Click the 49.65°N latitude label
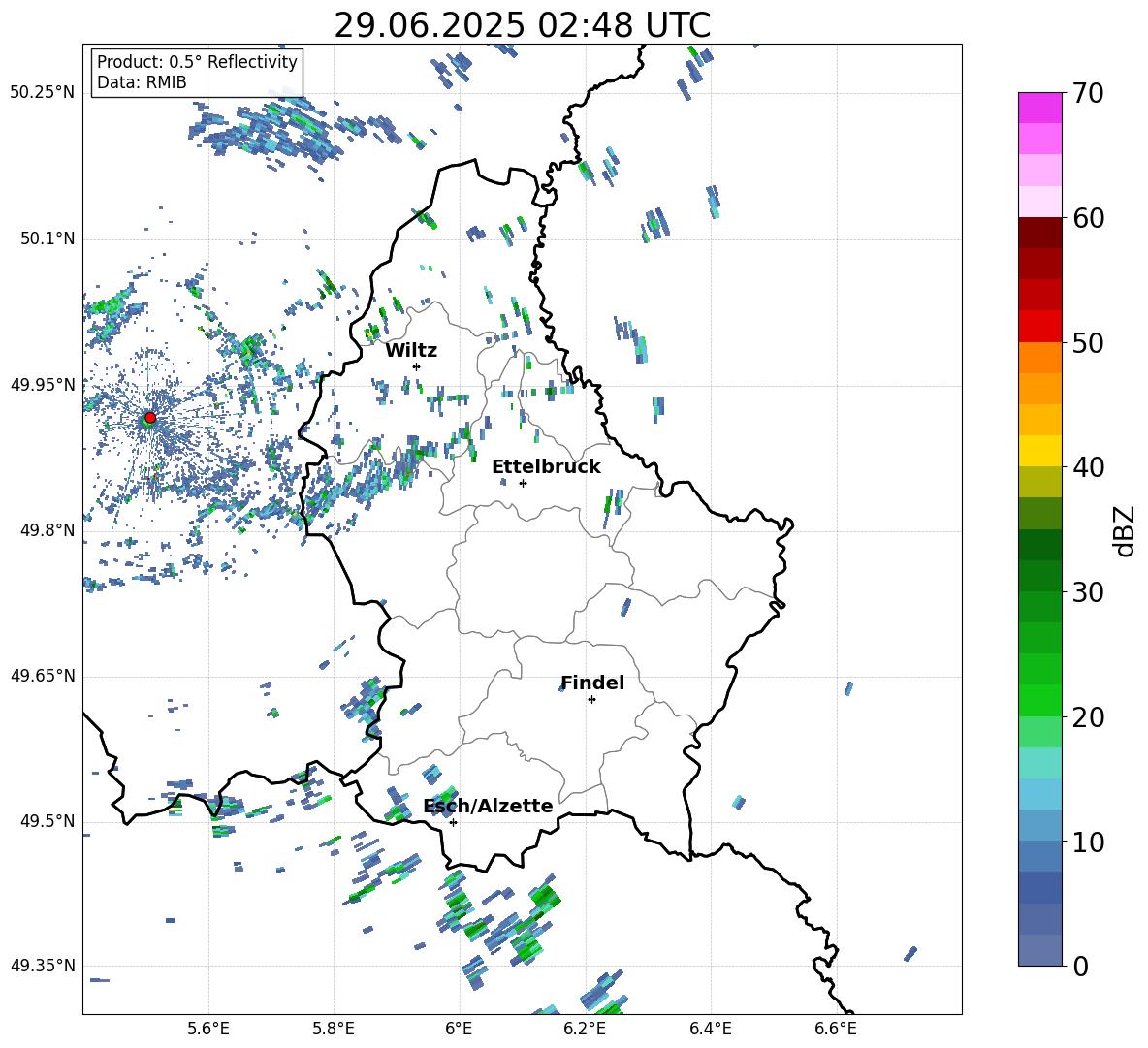 click(43, 676)
